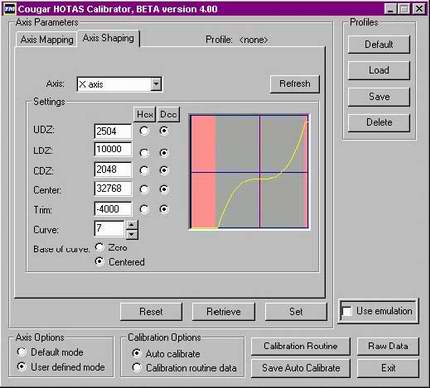This screenshot has width=430, height=388.
Task: Select Dec radio for CDZ
Action: 163,170
